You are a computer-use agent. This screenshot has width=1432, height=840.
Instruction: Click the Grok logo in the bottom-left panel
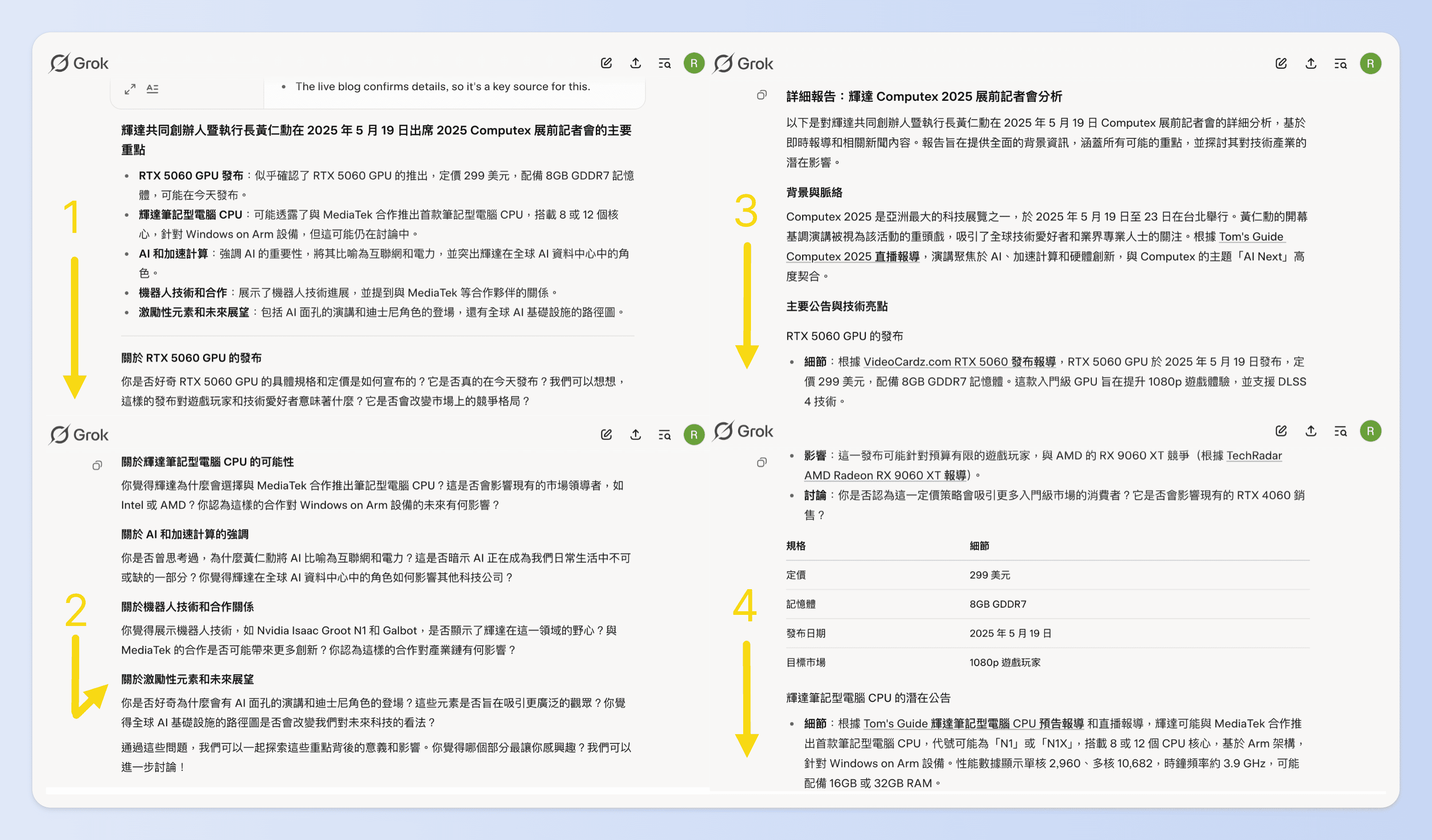(x=79, y=434)
